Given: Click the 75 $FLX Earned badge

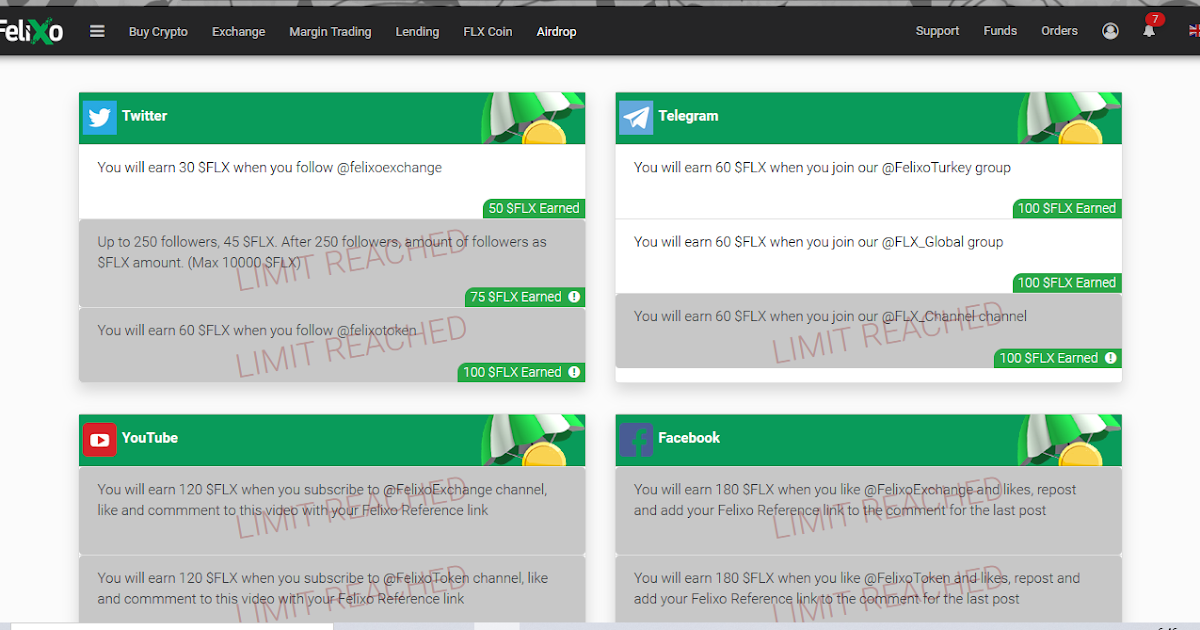Looking at the screenshot, I should pyautogui.click(x=525, y=297).
